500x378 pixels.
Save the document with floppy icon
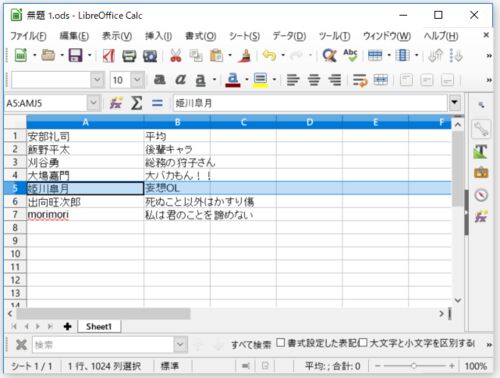pyautogui.click(x=76, y=55)
